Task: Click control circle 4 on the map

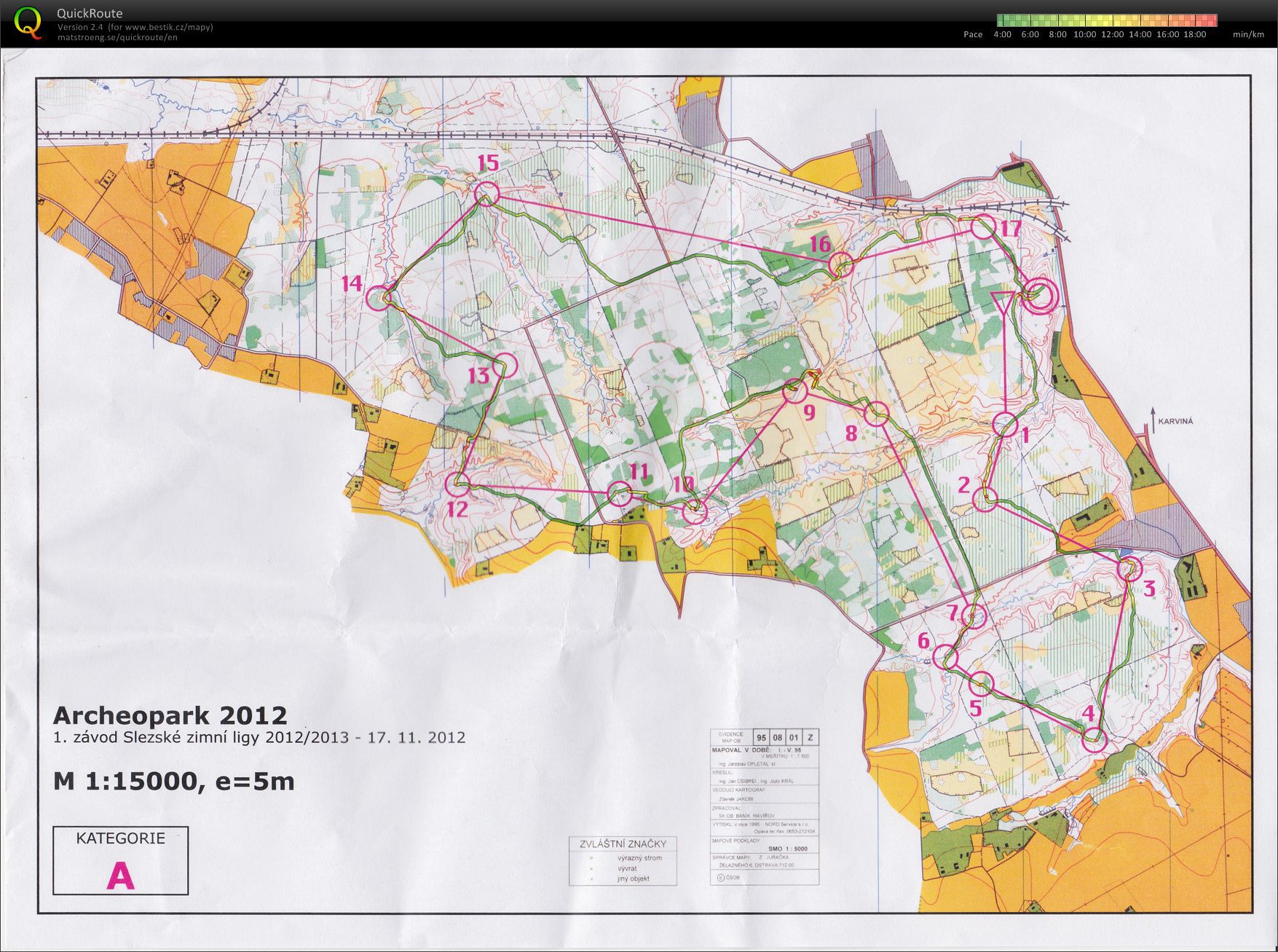Action: (1094, 741)
